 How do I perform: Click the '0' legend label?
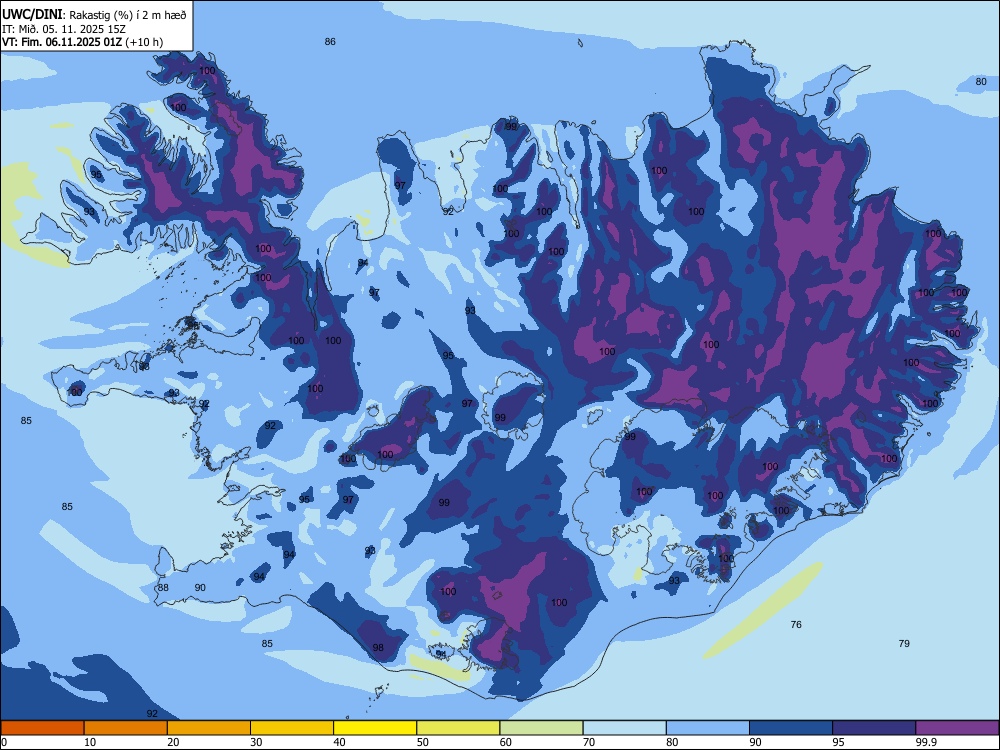click(x=4, y=742)
